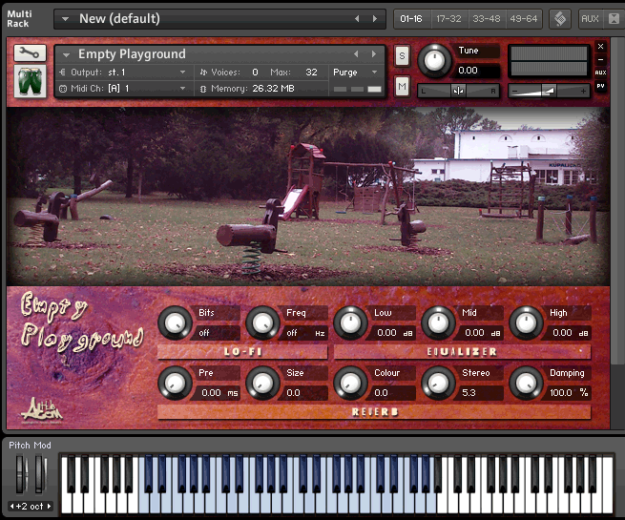The width and height of the screenshot is (625, 520).
Task: Toggle the REVERB effect button
Action: click(374, 412)
